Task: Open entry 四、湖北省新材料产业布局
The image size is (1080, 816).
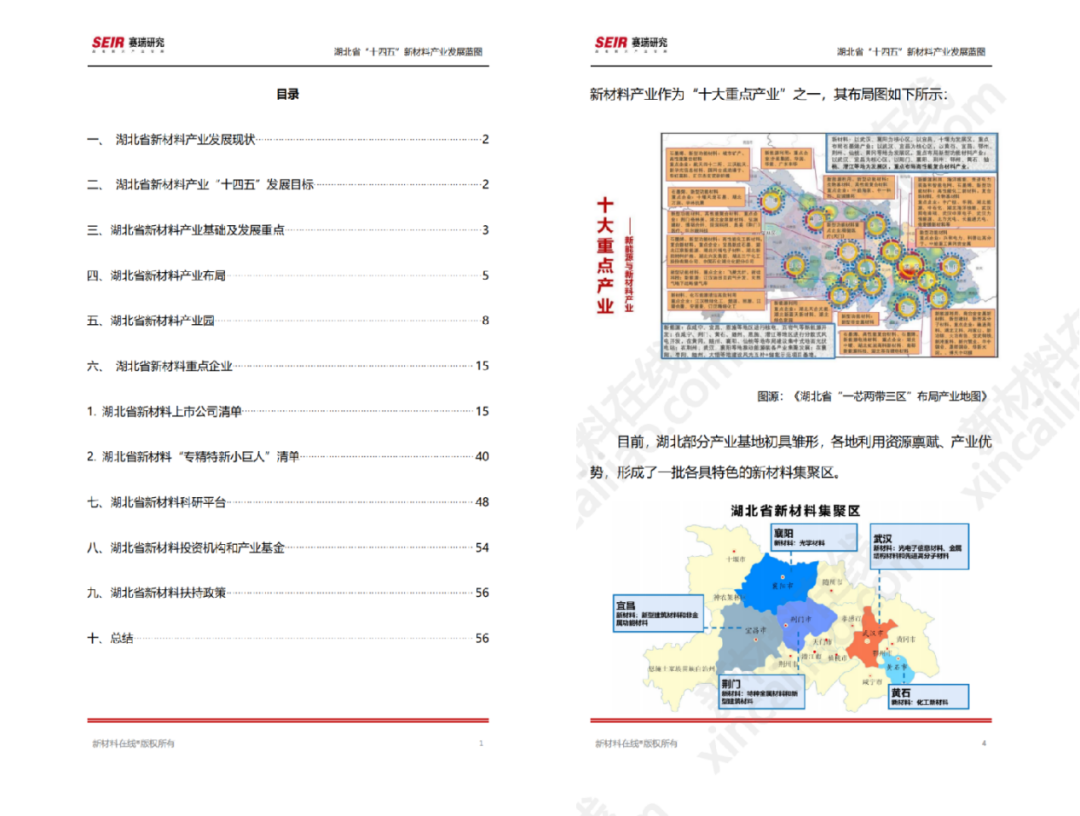Action: [x=288, y=275]
